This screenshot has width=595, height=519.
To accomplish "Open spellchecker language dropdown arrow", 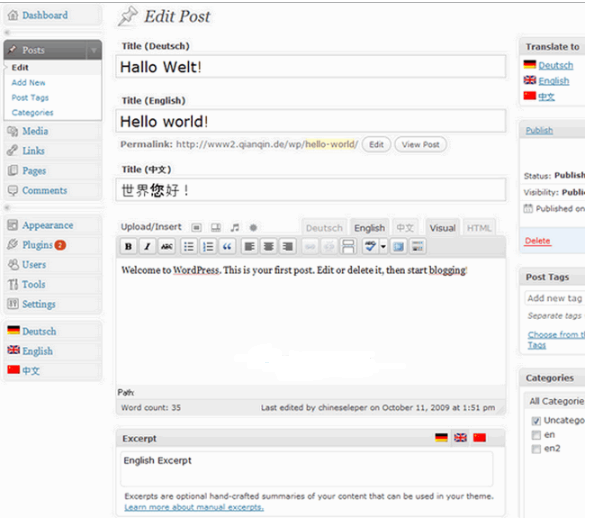I will (x=383, y=247).
